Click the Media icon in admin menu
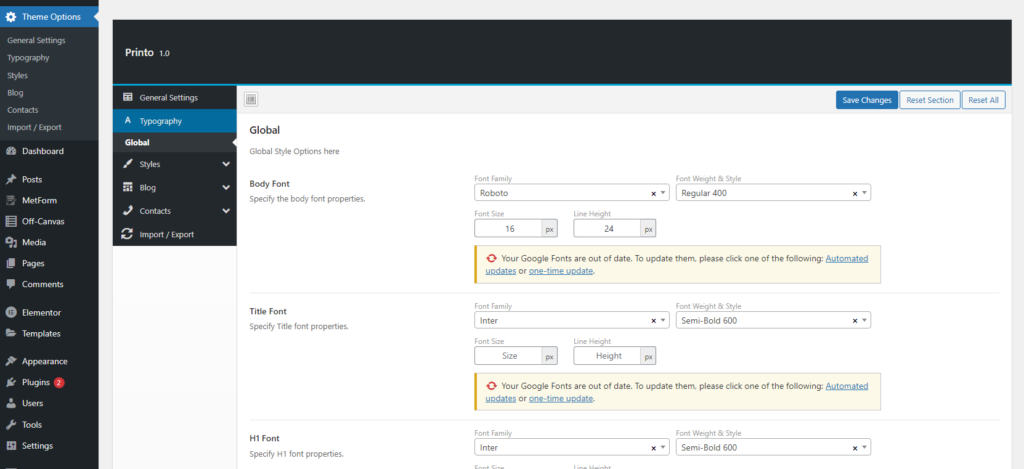The height and width of the screenshot is (469, 1024). [x=11, y=242]
